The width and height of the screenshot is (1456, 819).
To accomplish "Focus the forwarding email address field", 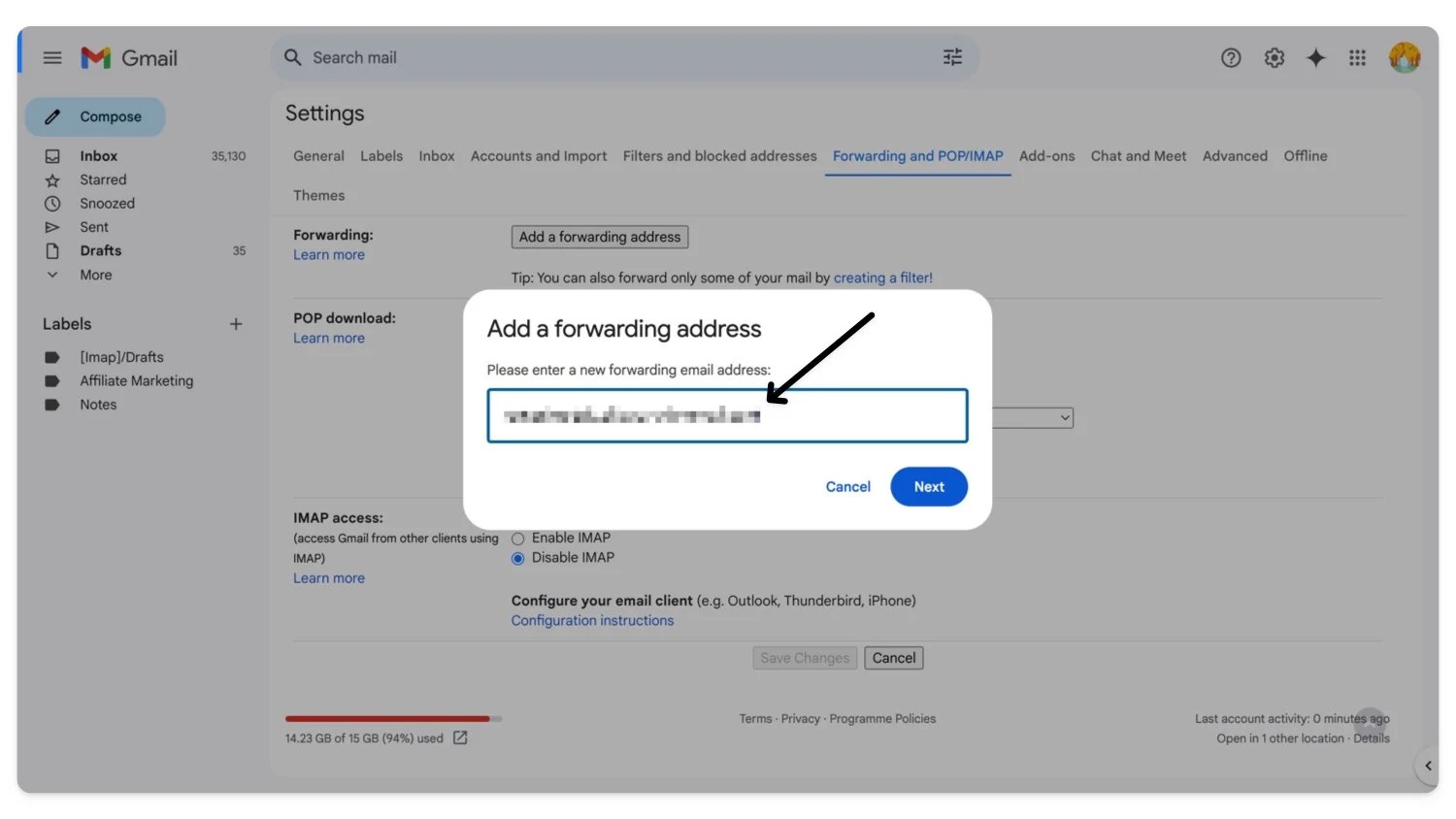I will (727, 416).
